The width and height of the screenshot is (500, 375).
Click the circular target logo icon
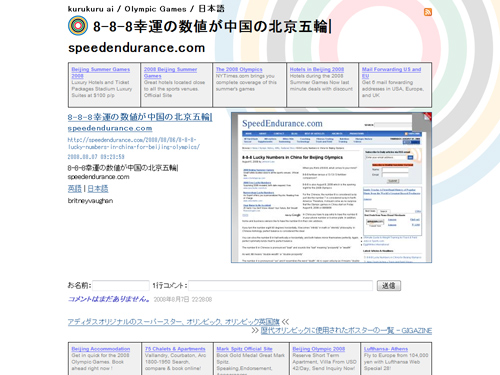pyautogui.click(x=78, y=26)
